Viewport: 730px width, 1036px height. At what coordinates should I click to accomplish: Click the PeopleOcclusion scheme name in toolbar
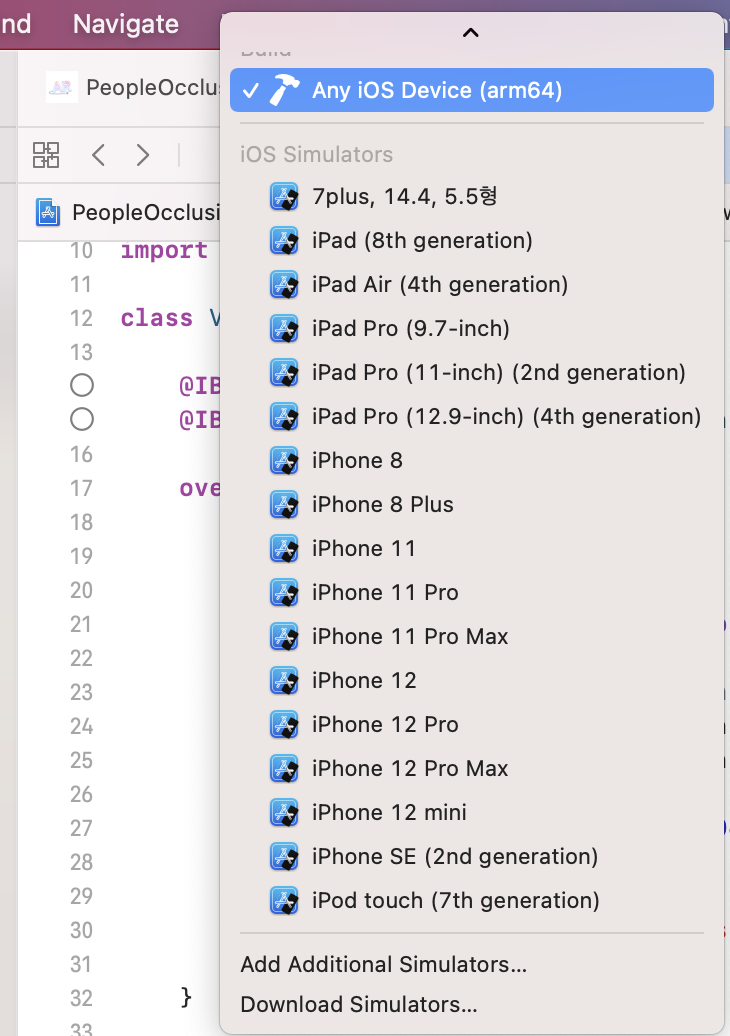[x=153, y=87]
